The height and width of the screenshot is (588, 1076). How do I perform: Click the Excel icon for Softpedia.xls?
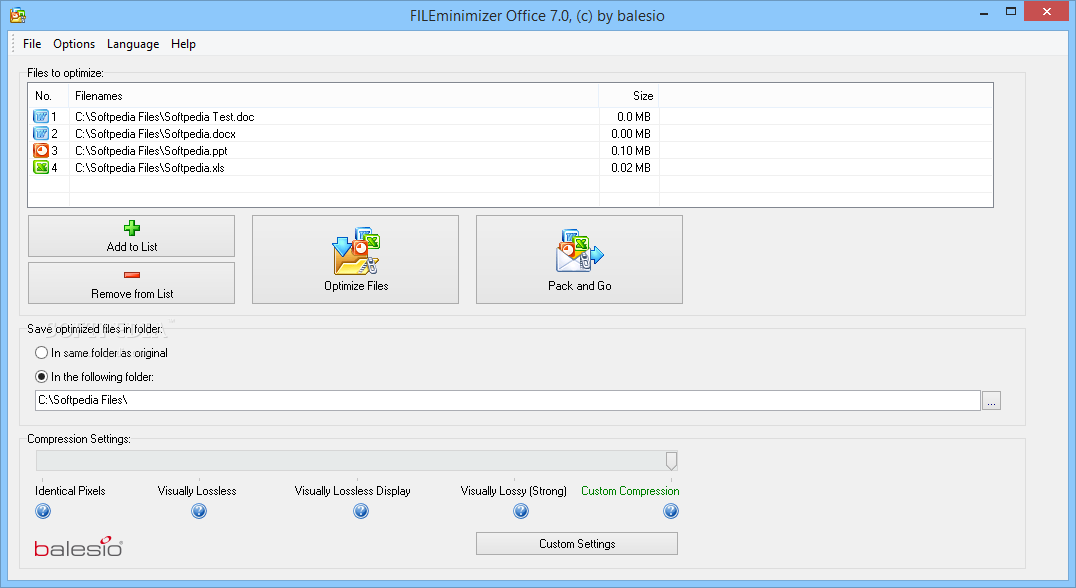(x=40, y=167)
